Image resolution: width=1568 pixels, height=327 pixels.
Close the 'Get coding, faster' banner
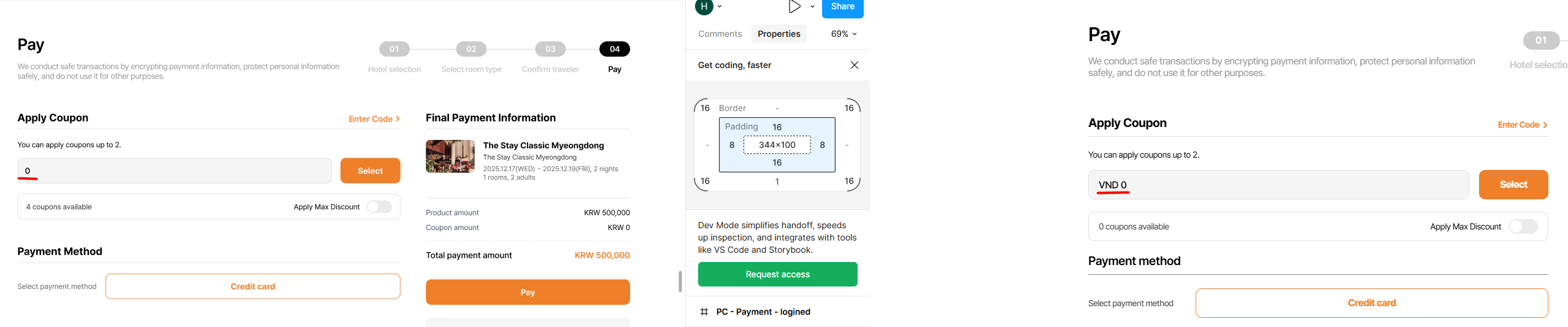[x=854, y=65]
